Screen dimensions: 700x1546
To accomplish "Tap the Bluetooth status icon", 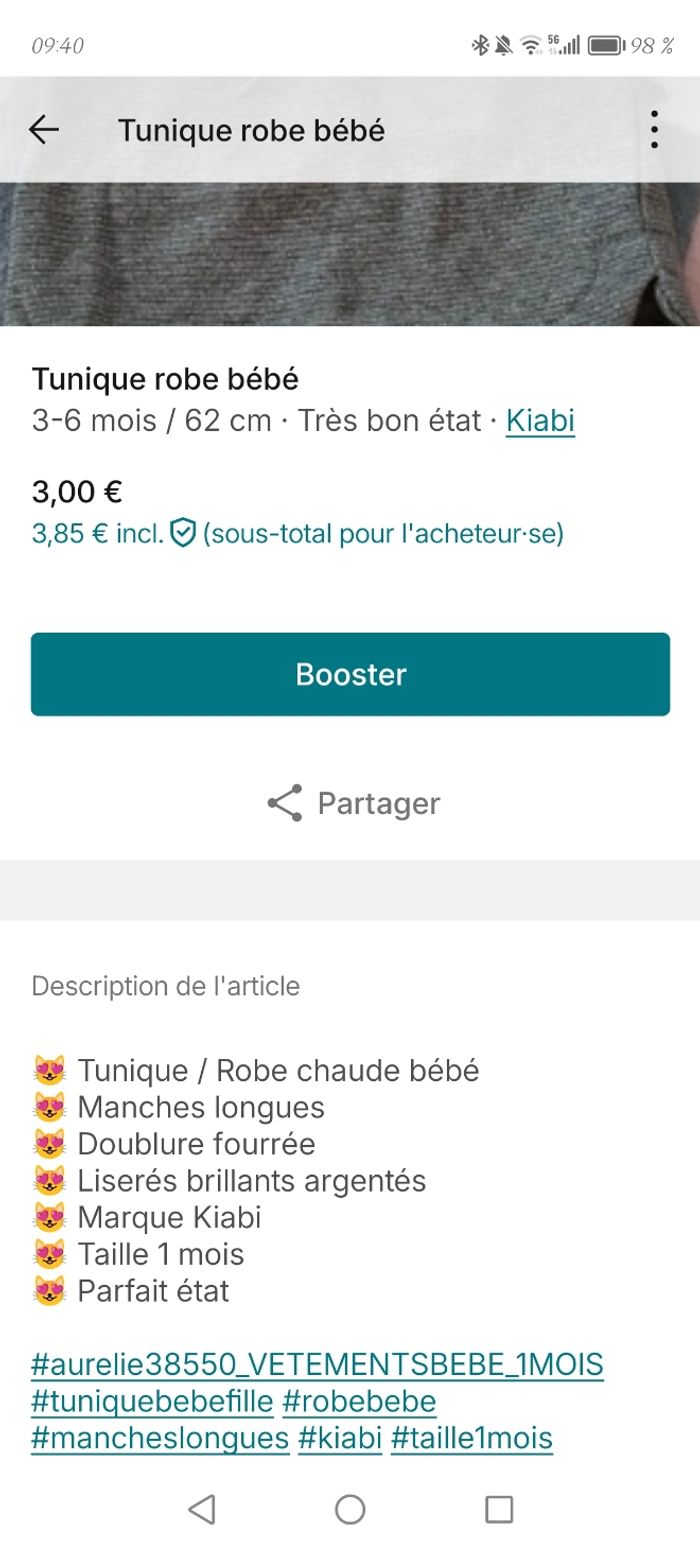I will point(480,45).
